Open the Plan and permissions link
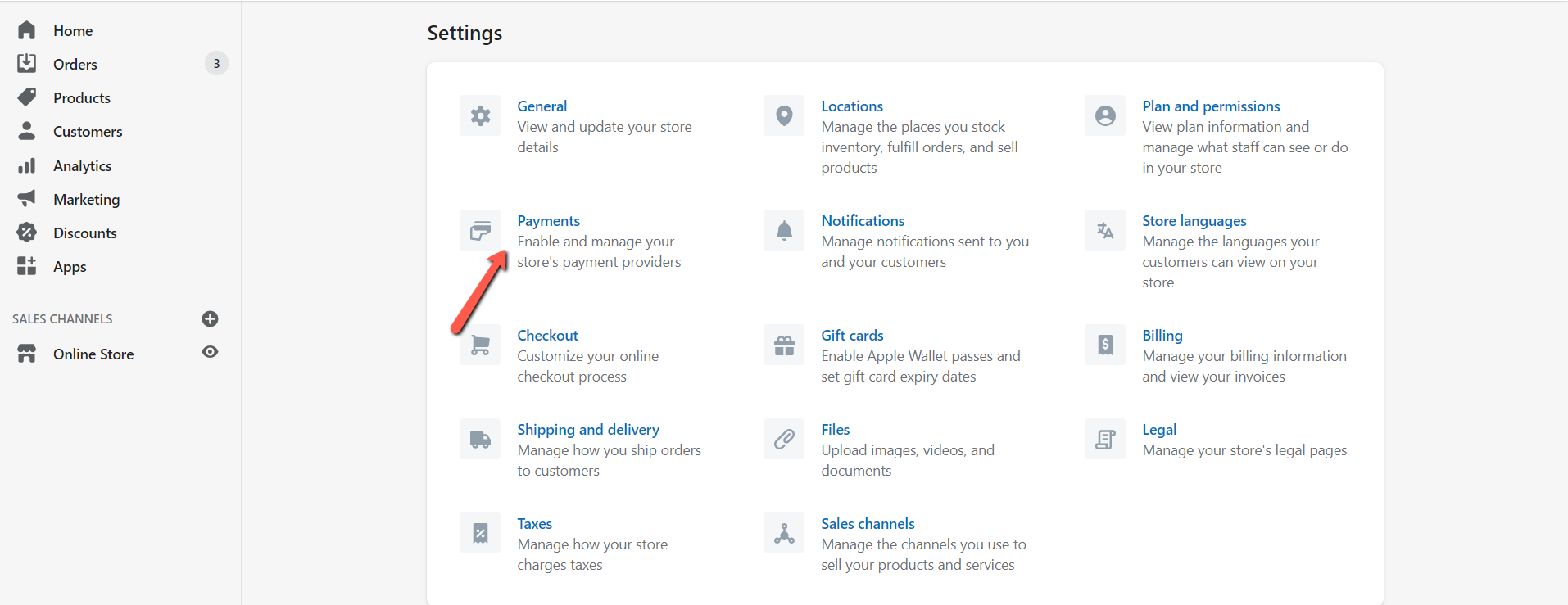This screenshot has height=605, width=1568. click(1210, 106)
